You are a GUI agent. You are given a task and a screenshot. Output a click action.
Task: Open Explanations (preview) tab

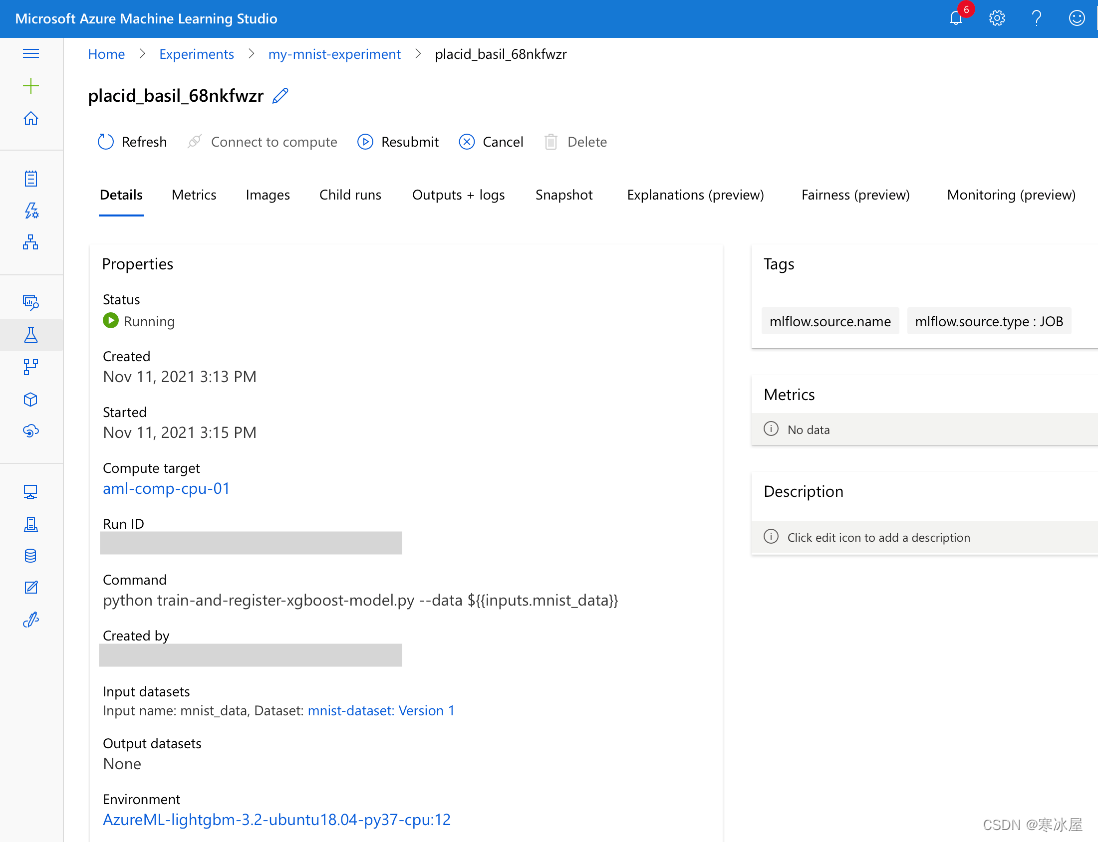pyautogui.click(x=695, y=195)
